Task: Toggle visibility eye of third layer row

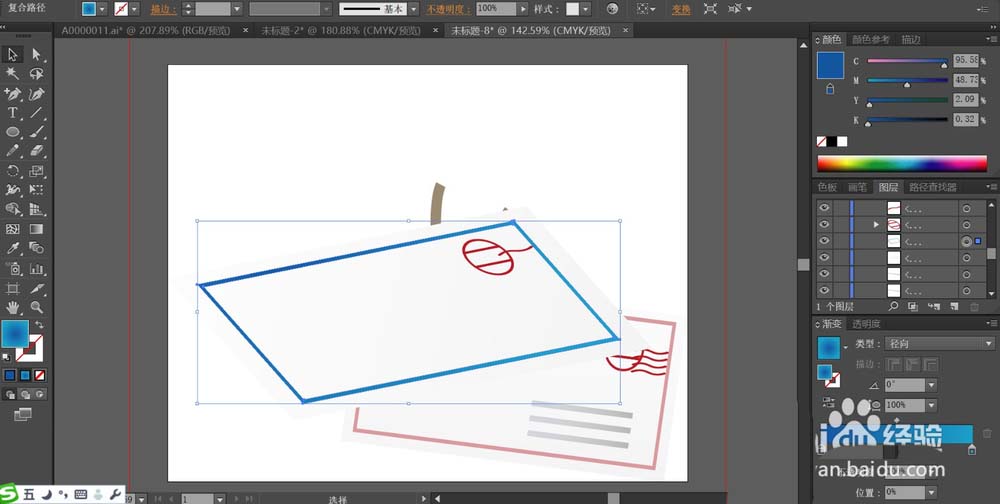Action: [825, 241]
